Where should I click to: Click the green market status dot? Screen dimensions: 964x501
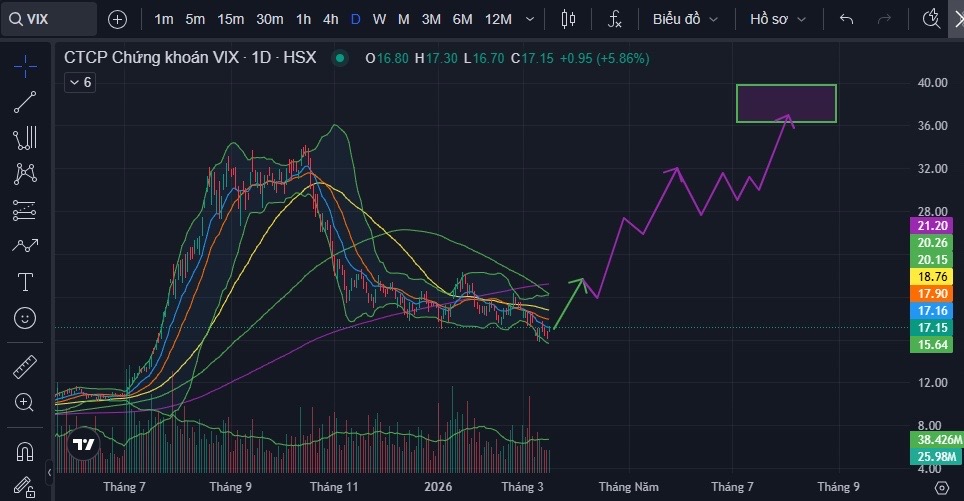click(339, 58)
